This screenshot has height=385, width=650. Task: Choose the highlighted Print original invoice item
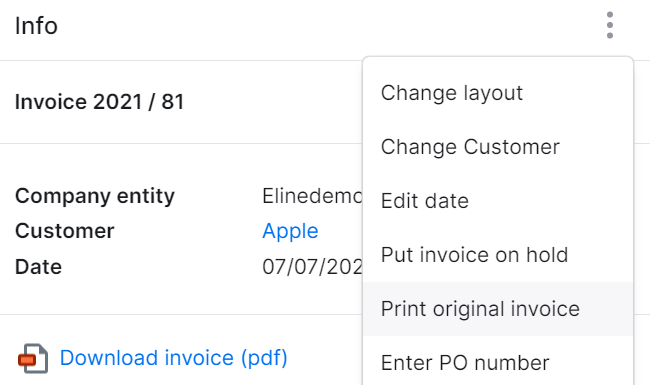(x=498, y=309)
